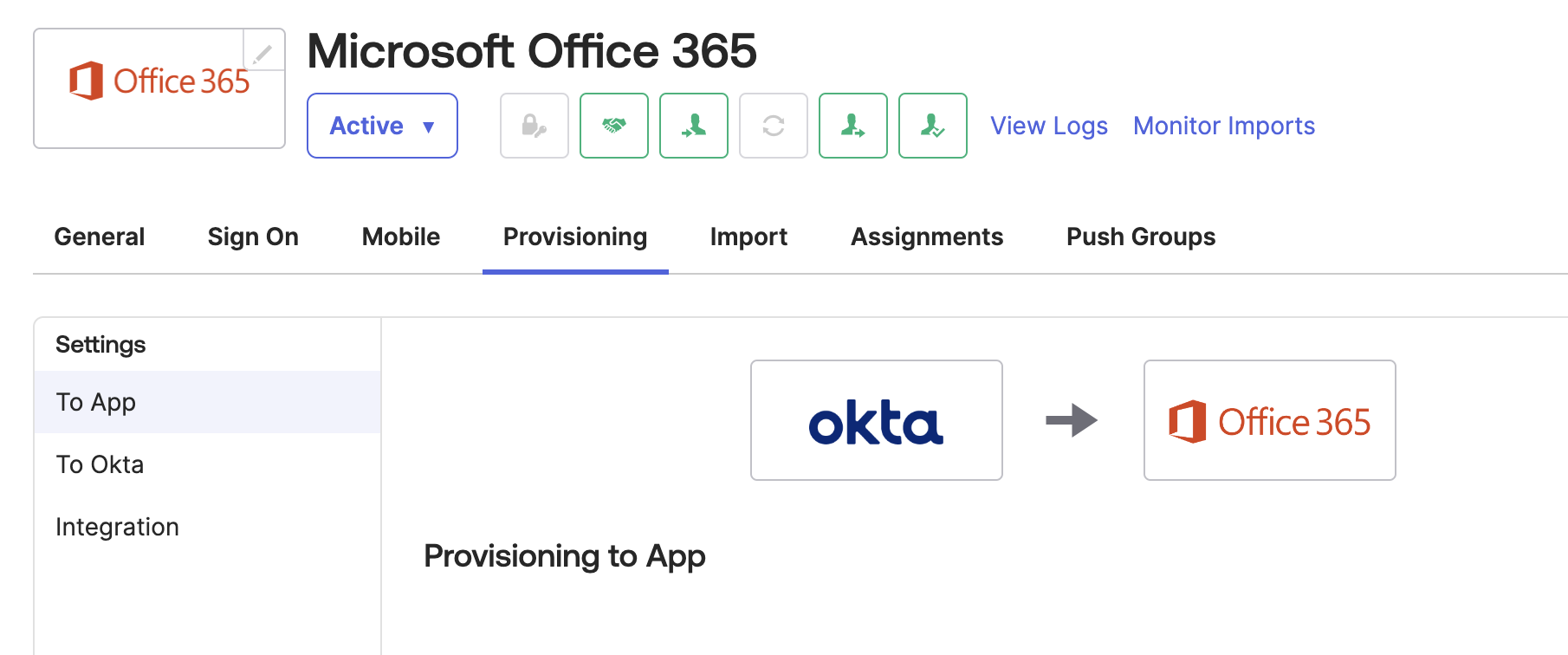Go to the Mobile tab
Viewport: 1568px width, 655px height.
point(401,237)
